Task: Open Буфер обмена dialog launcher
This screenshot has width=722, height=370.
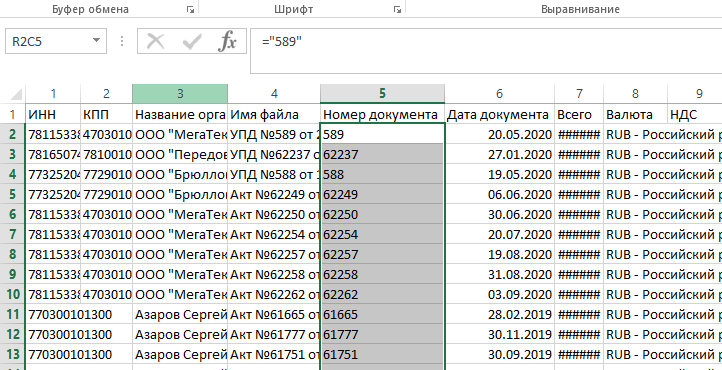Action: click(x=190, y=9)
